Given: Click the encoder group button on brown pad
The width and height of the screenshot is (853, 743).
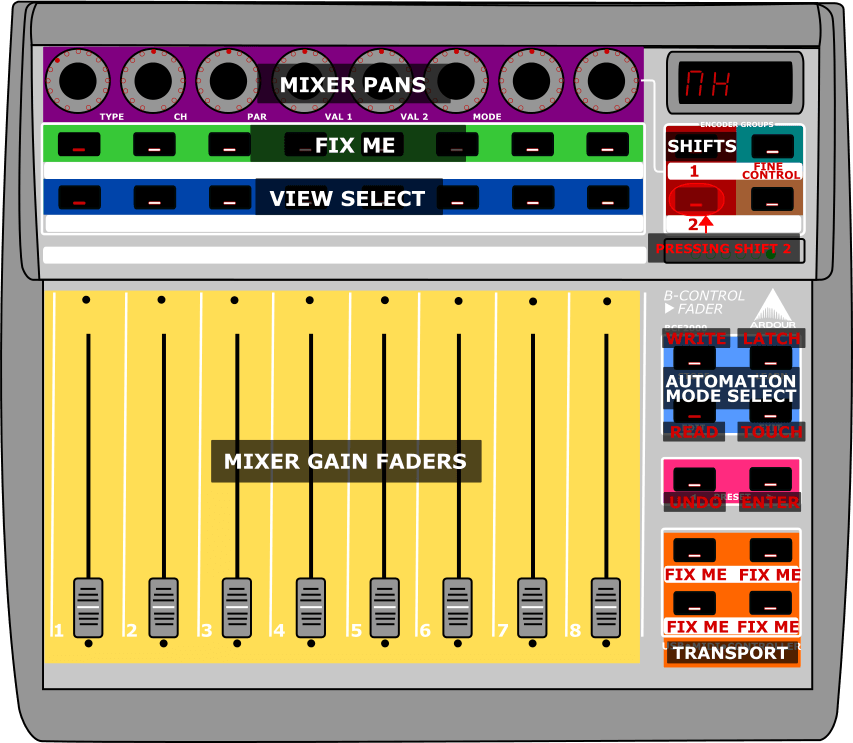Looking at the screenshot, I should 772,199.
